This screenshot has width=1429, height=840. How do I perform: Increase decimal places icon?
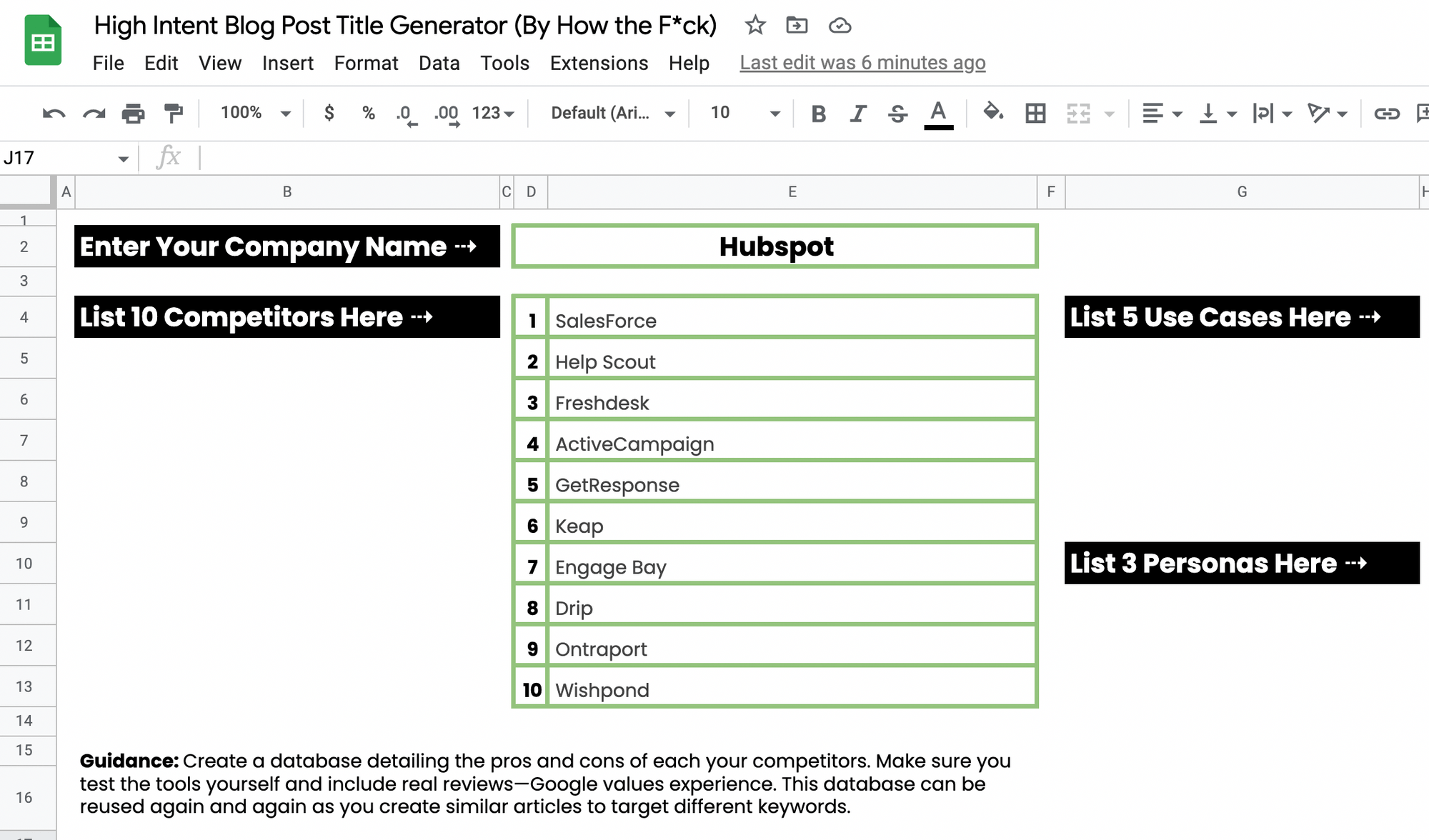pyautogui.click(x=447, y=114)
